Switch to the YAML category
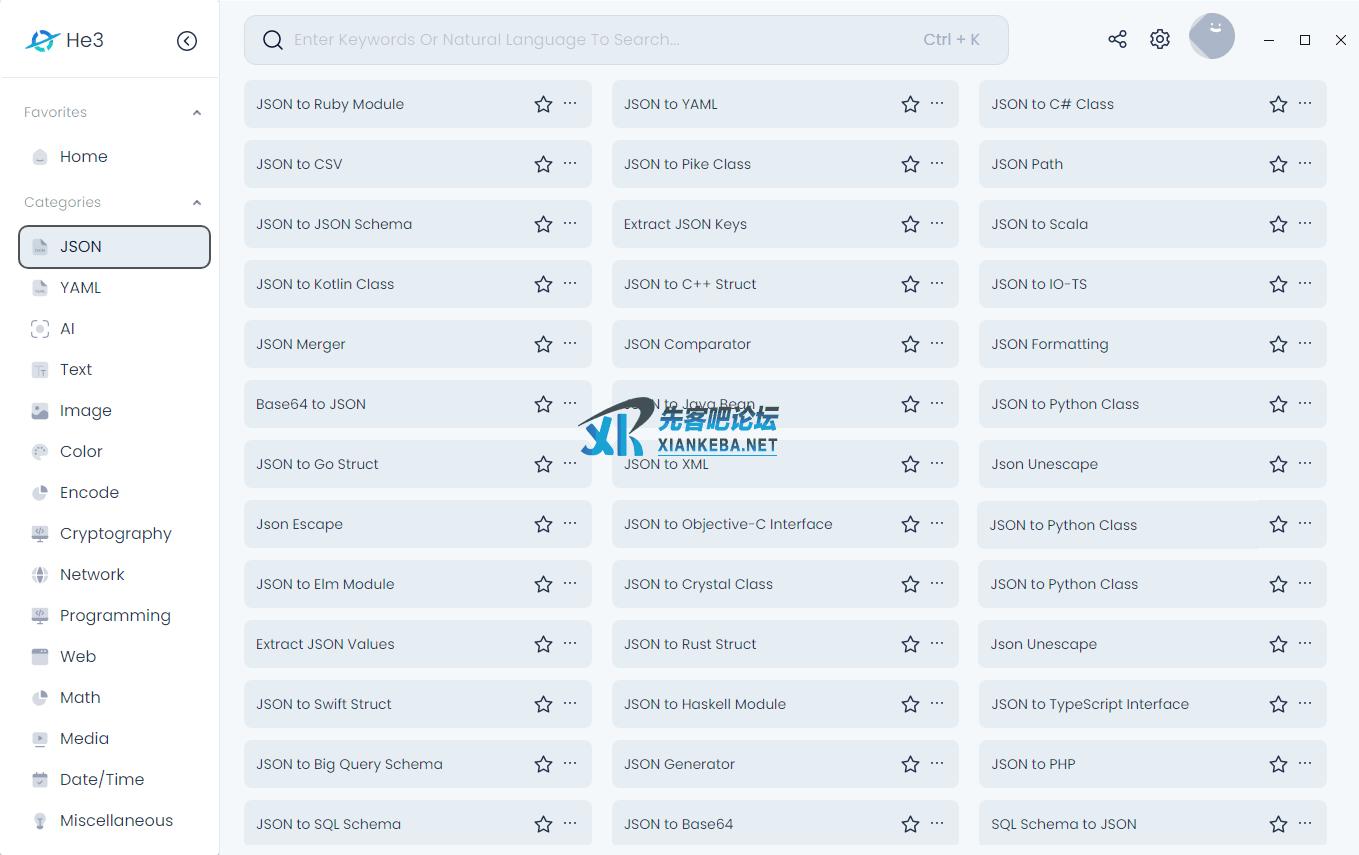 (80, 288)
